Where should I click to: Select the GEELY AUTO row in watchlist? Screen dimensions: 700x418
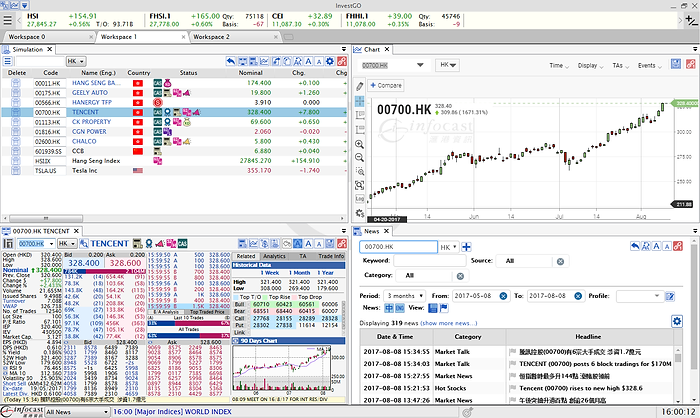coord(174,93)
